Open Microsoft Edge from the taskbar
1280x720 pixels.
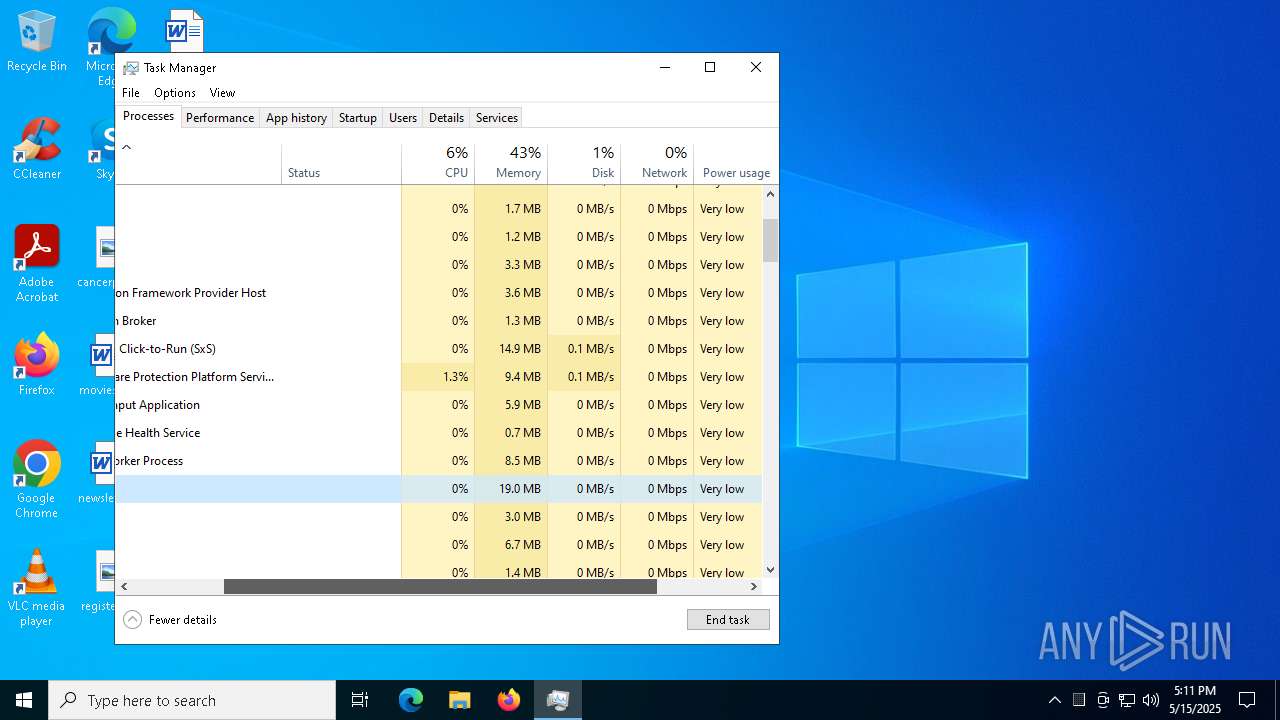point(411,700)
